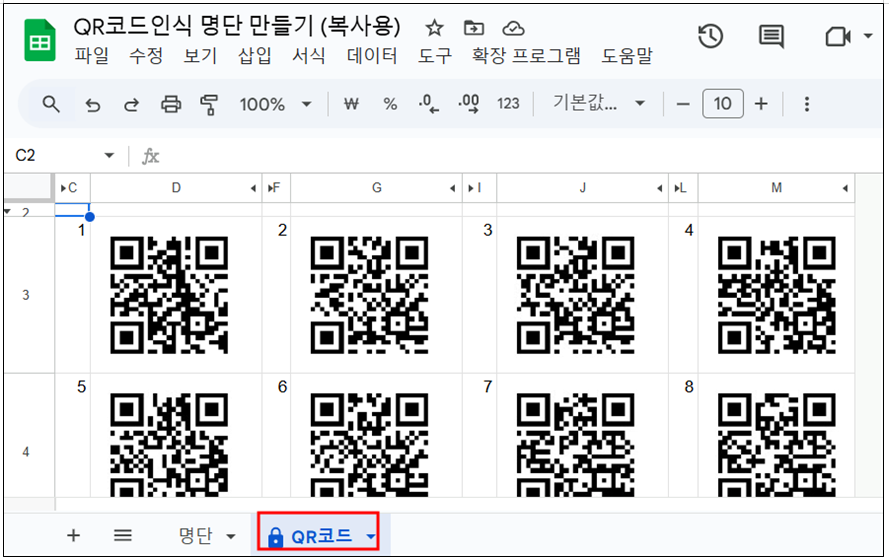Select column D header
Image resolution: width=889 pixels, height=560 pixels.
tap(176, 188)
